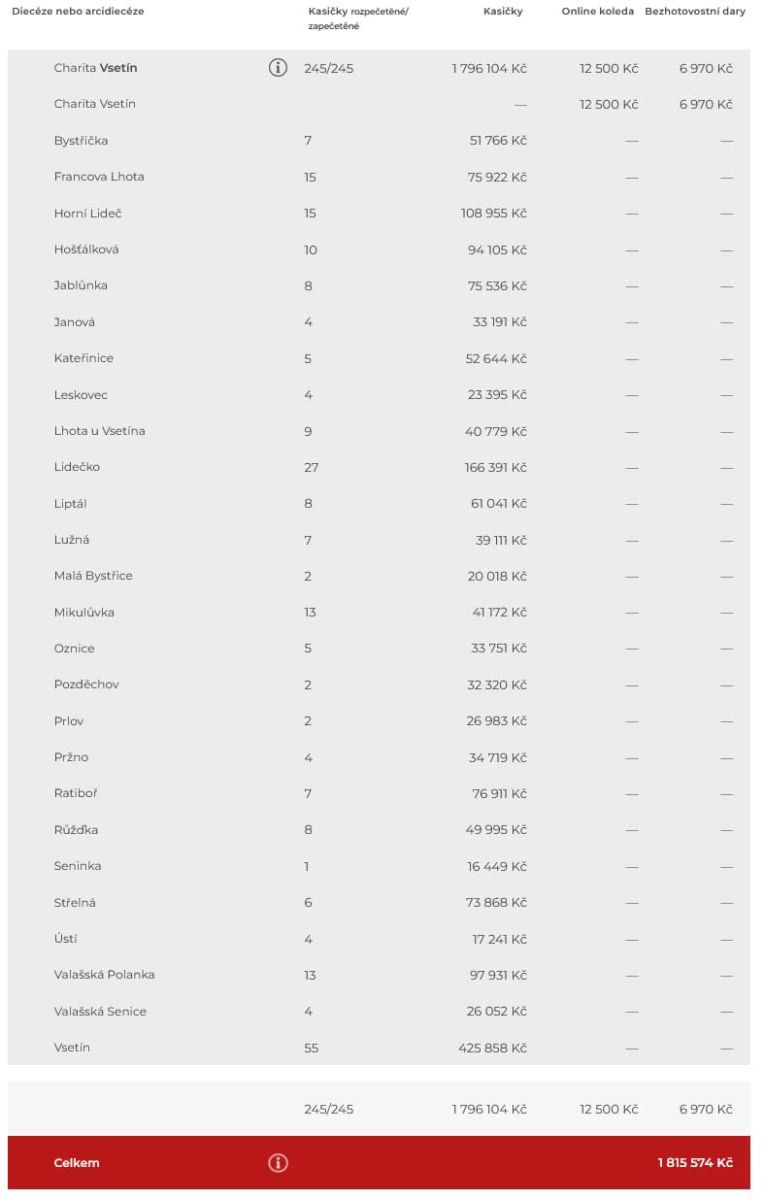The width and height of the screenshot is (764, 1200).
Task: Click the Diecéze nebo arcidiecéze header
Action: 77,10
